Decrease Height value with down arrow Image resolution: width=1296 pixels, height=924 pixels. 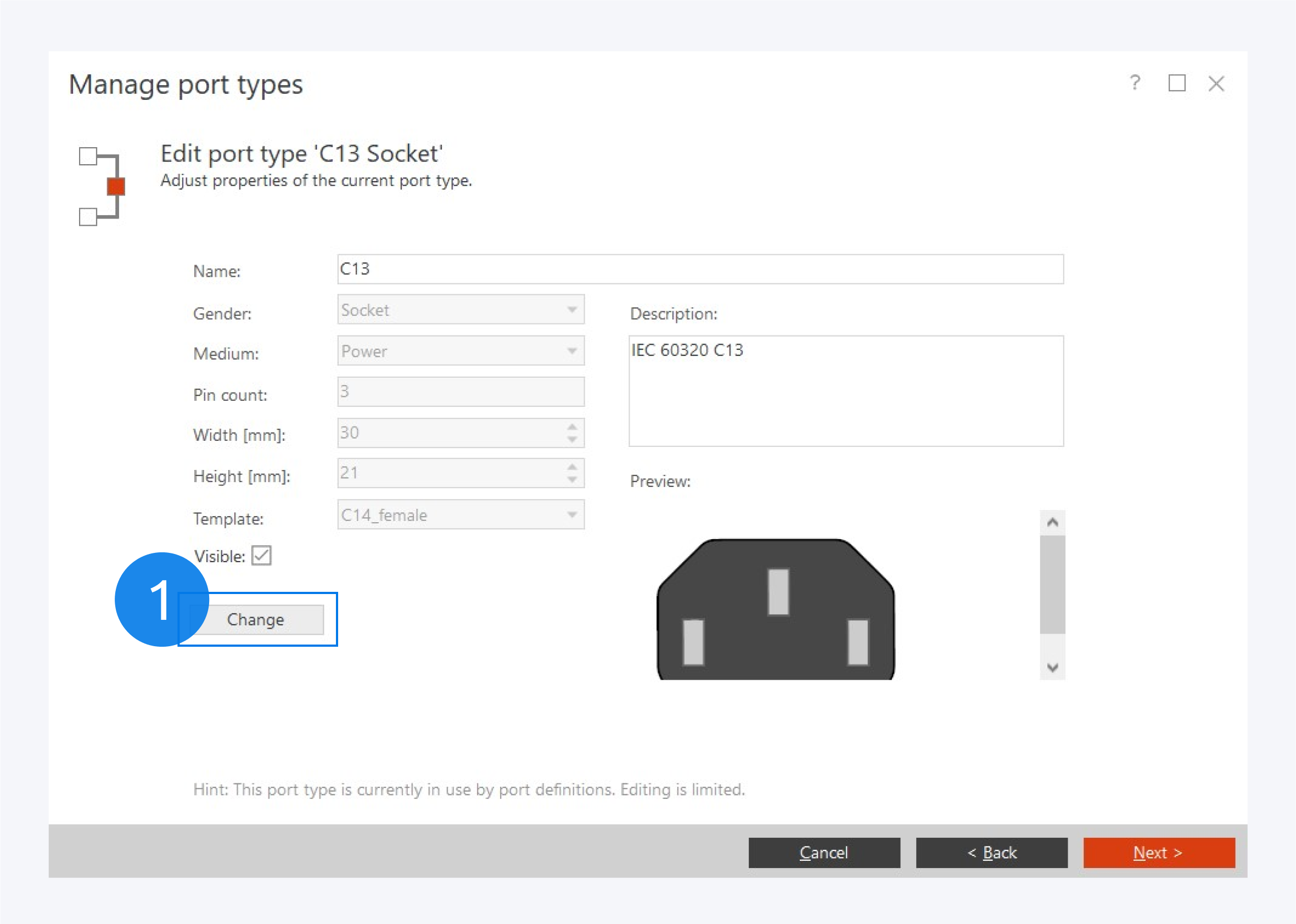click(x=572, y=480)
